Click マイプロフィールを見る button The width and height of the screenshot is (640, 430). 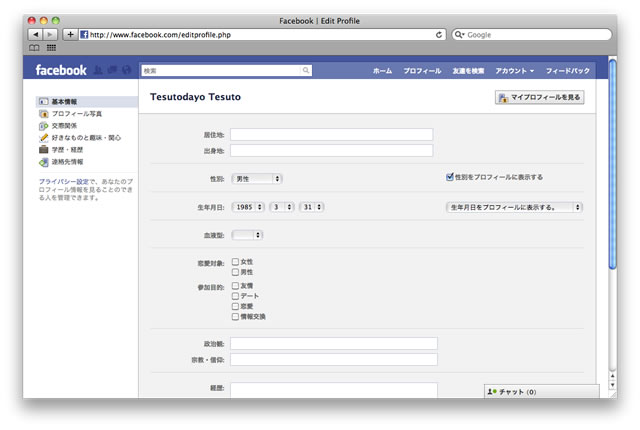(x=540, y=97)
